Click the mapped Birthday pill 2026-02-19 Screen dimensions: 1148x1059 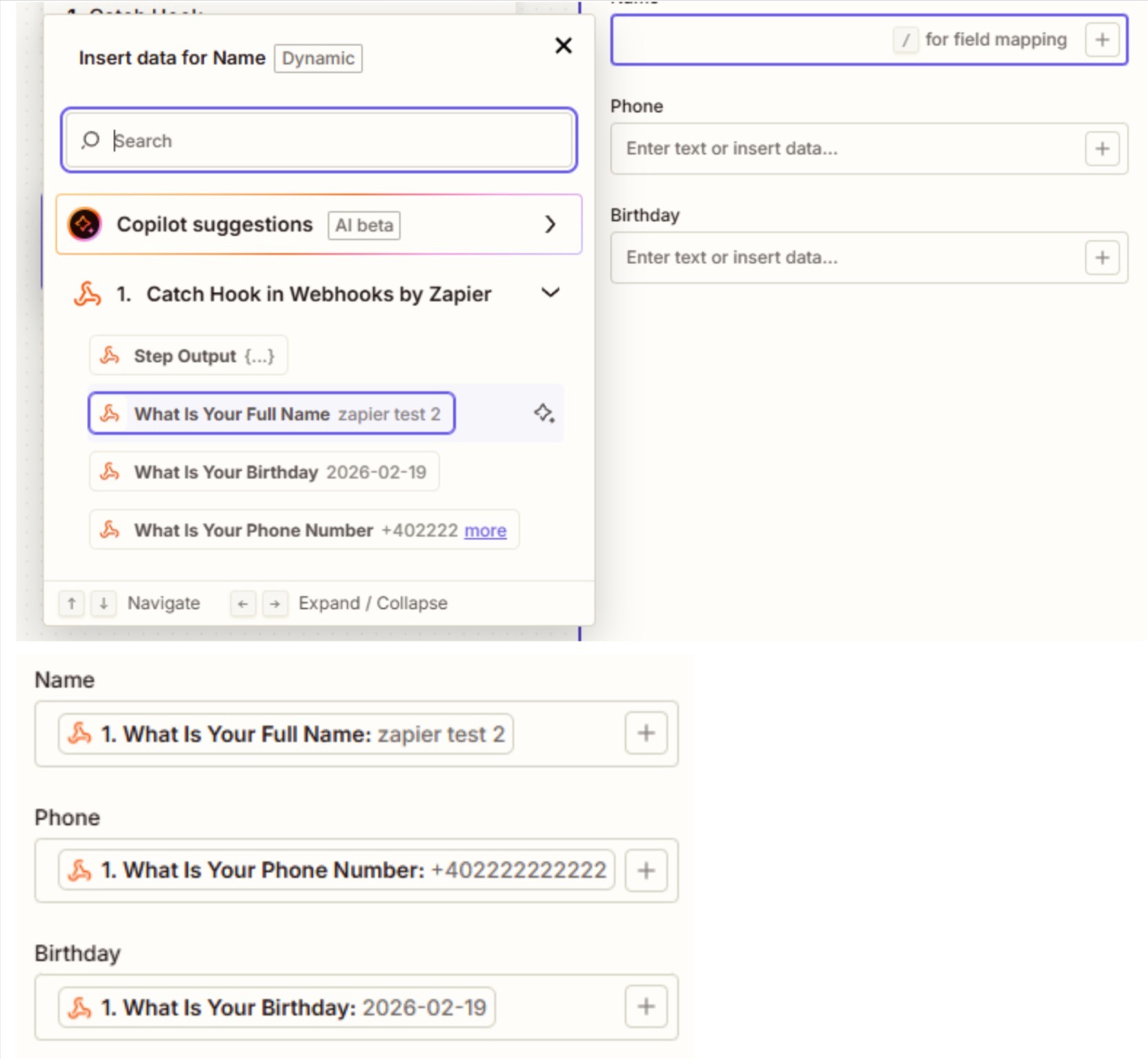click(277, 1007)
